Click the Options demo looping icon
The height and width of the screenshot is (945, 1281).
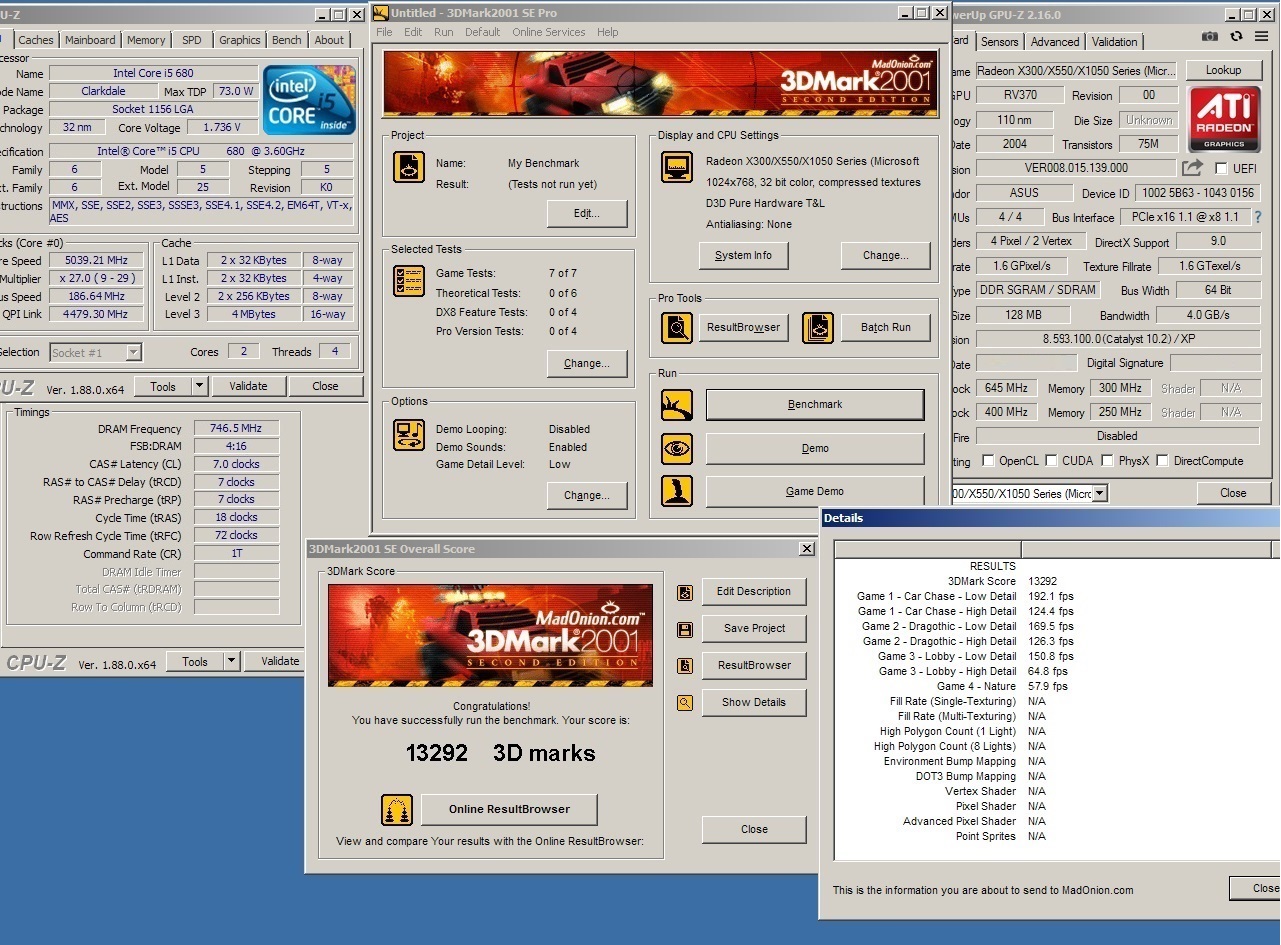coord(409,434)
